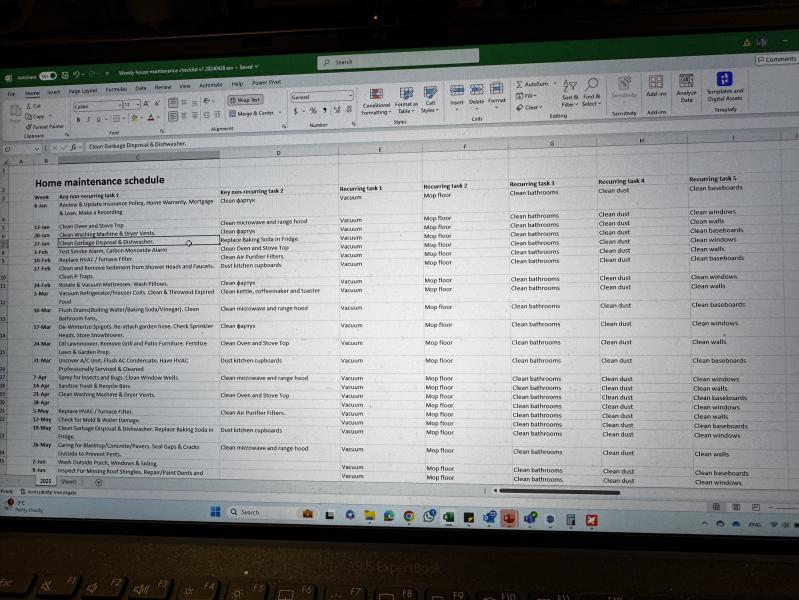Toggle Wrap Text for the cell
This screenshot has width=799, height=600.
tap(244, 100)
